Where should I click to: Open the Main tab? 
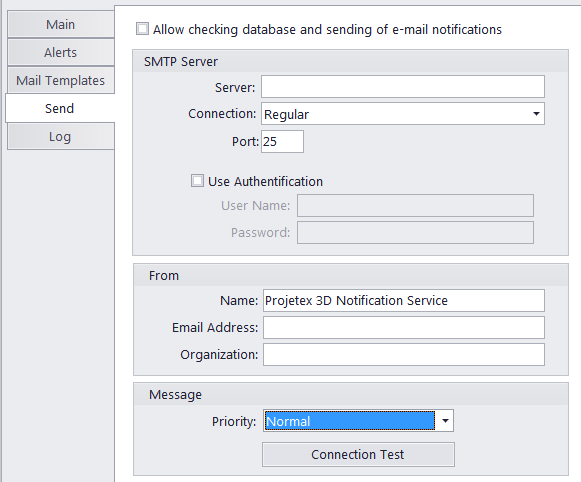pyautogui.click(x=60, y=24)
